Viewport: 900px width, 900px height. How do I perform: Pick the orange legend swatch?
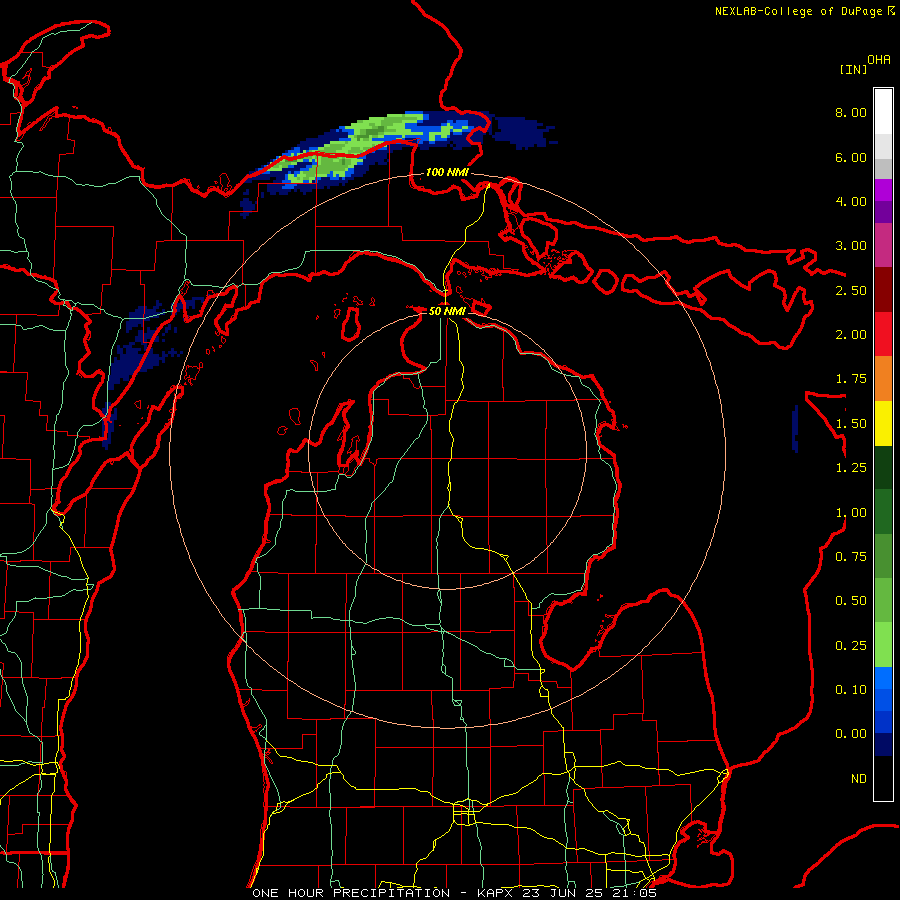(883, 379)
